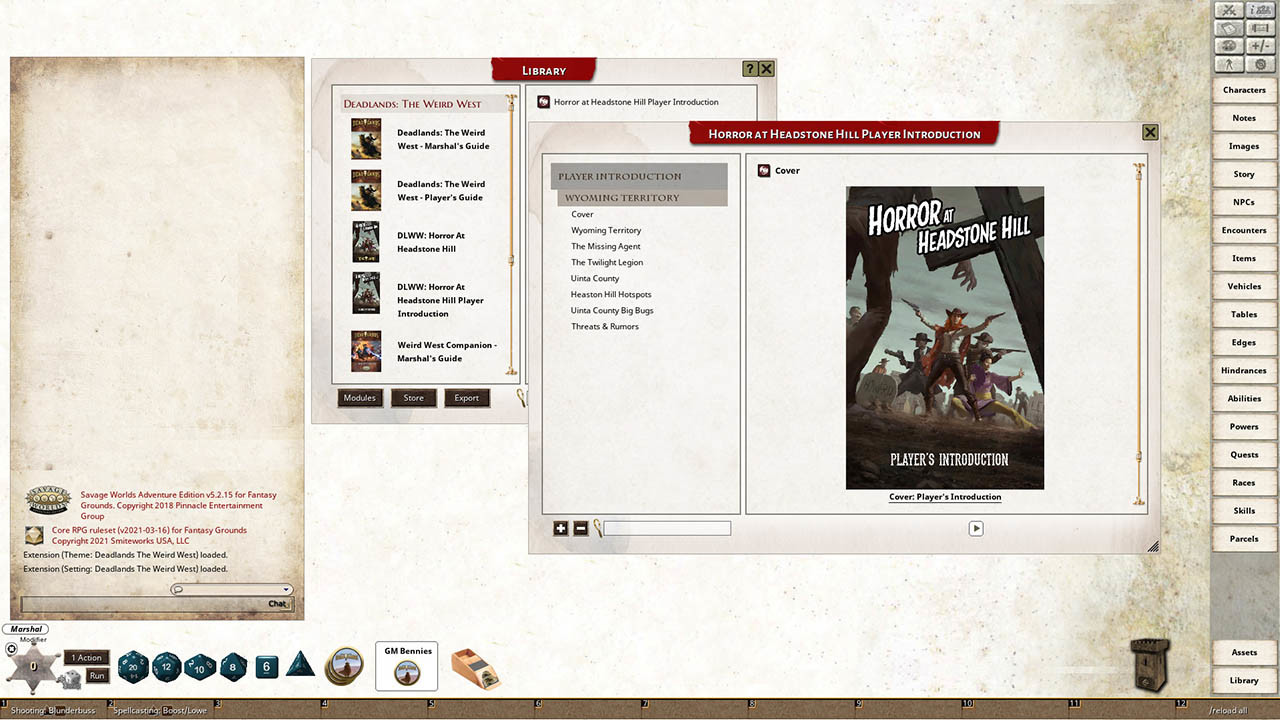
Task: Toggle the gear icon beside the Marshal badge
Action: (x=11, y=648)
